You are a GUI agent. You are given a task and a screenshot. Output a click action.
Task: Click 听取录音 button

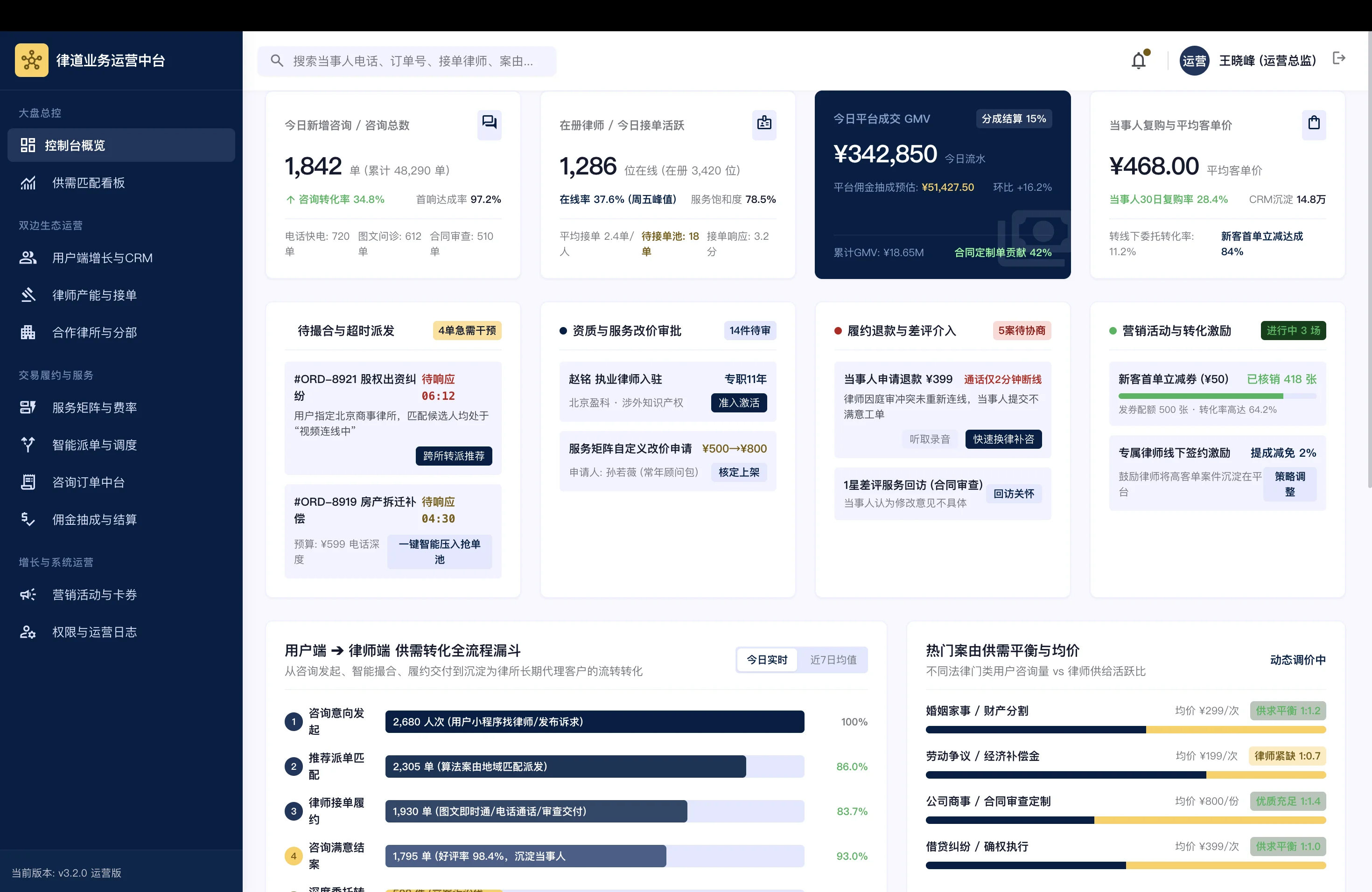pyautogui.click(x=930, y=439)
